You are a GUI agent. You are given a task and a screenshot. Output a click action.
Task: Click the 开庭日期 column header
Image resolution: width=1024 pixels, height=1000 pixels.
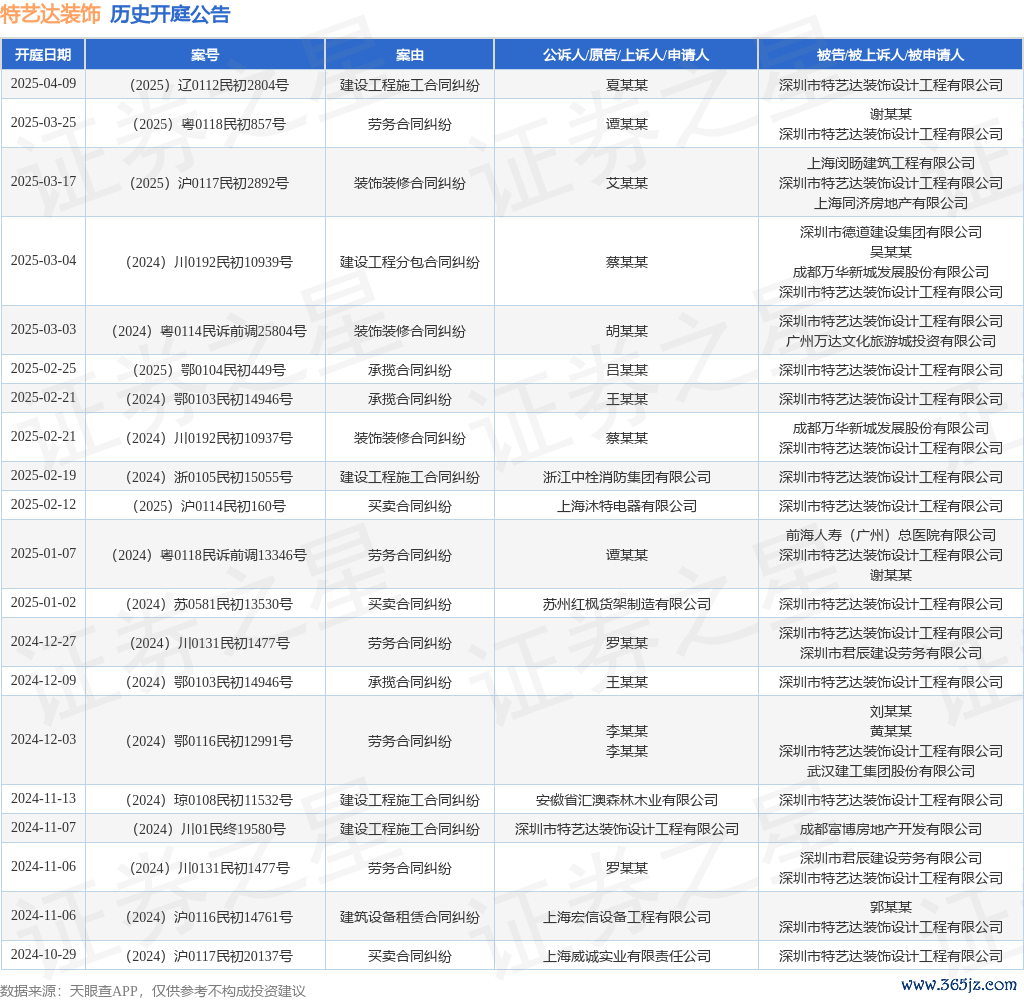pyautogui.click(x=43, y=55)
